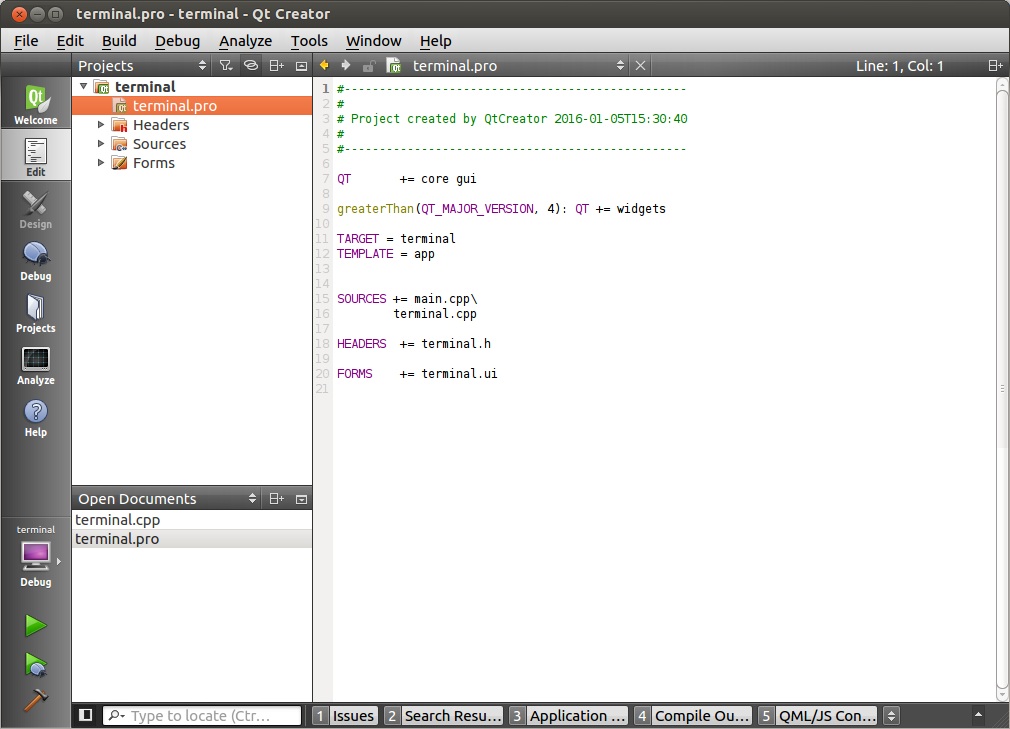Screen dimensions: 1010x729
Task: Show the Issues output pane
Action: [x=345, y=715]
